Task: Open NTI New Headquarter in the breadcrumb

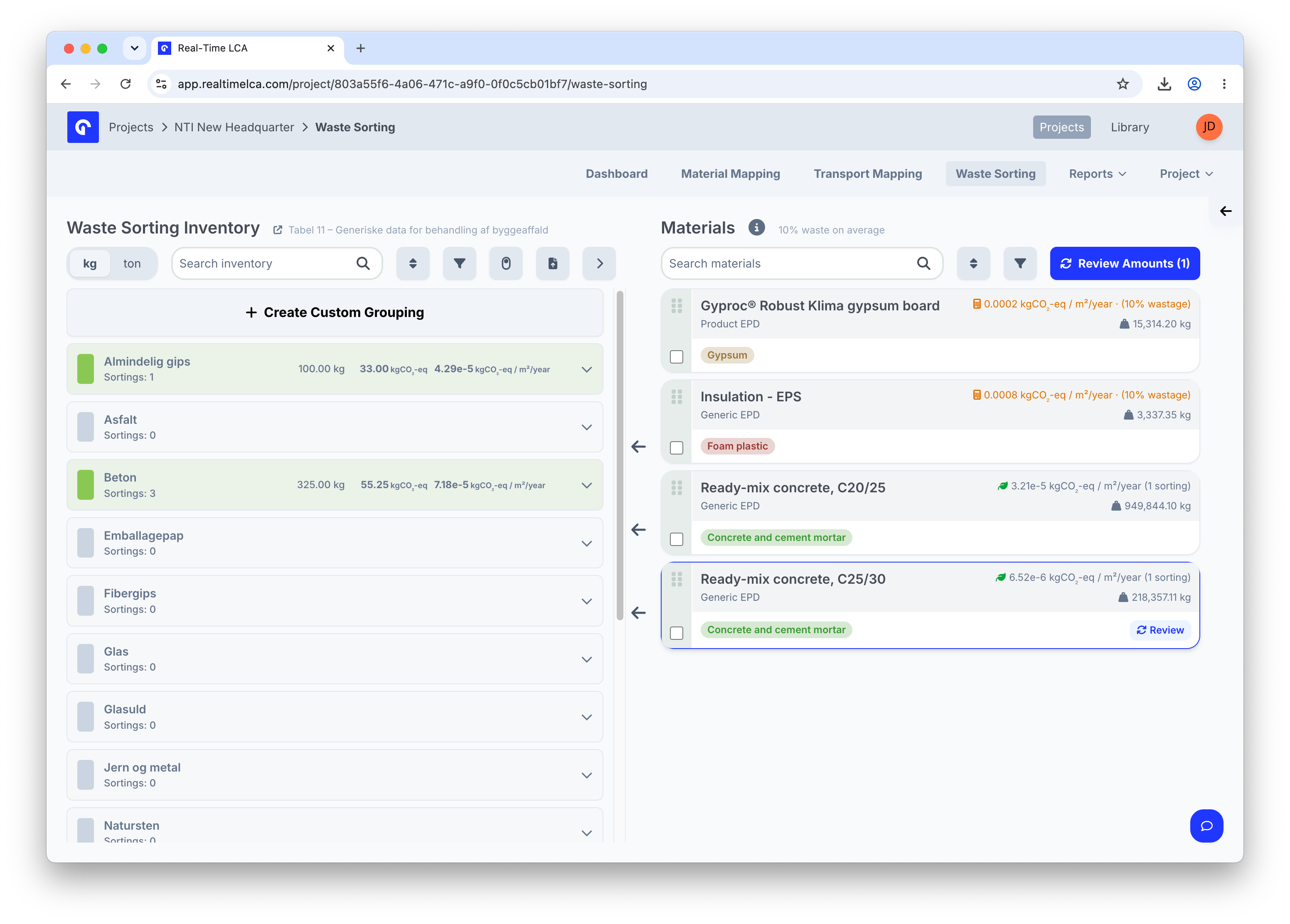Action: coord(234,127)
